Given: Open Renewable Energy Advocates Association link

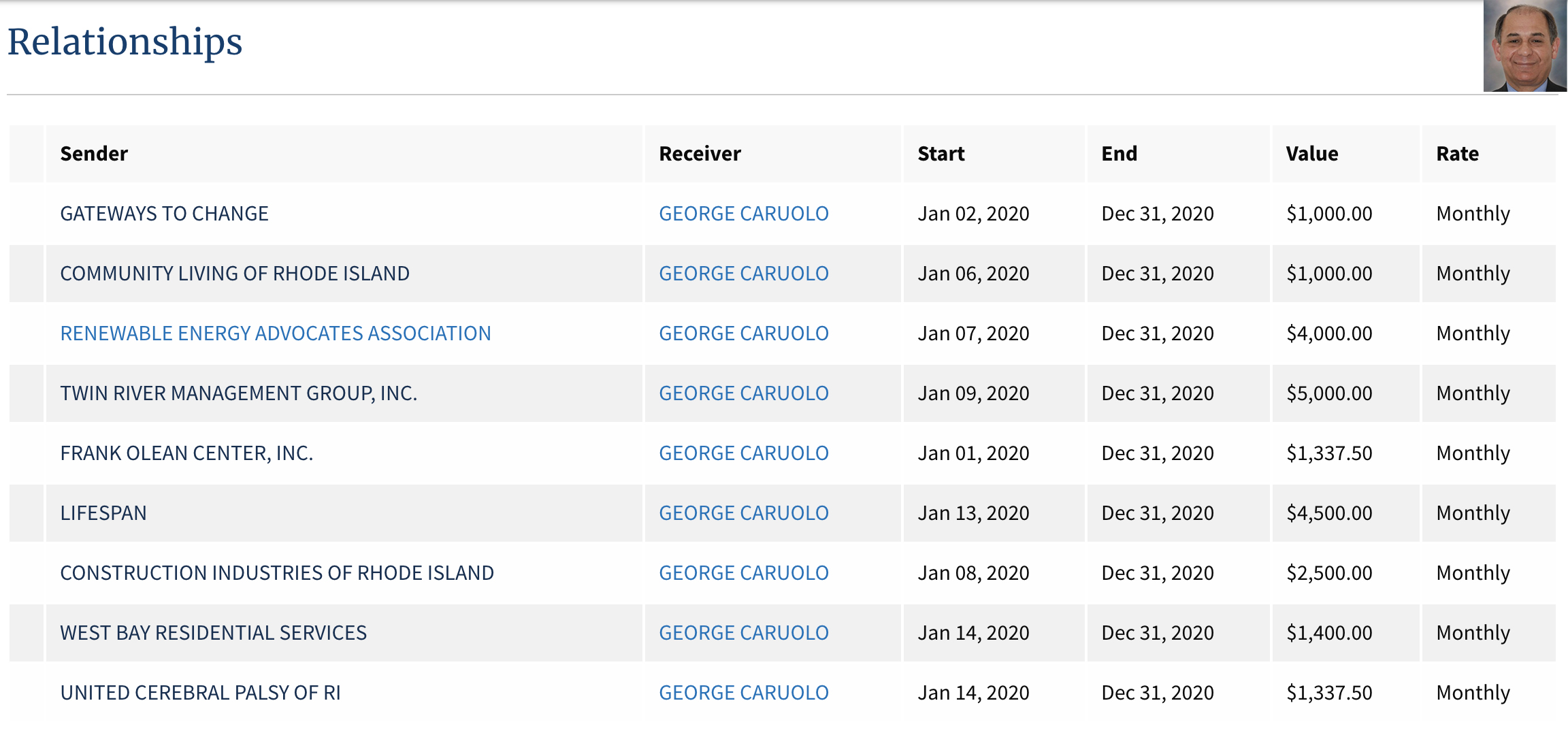Looking at the screenshot, I should 275,333.
